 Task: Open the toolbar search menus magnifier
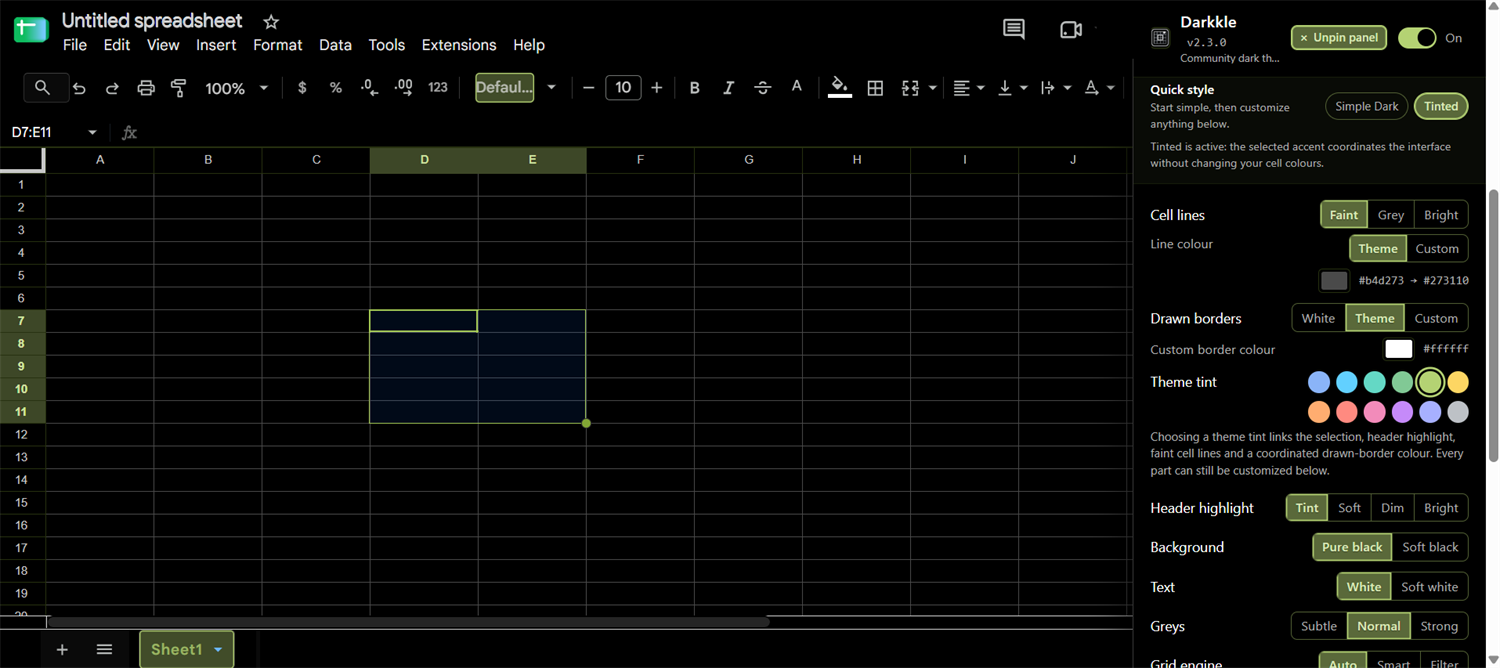coord(42,88)
